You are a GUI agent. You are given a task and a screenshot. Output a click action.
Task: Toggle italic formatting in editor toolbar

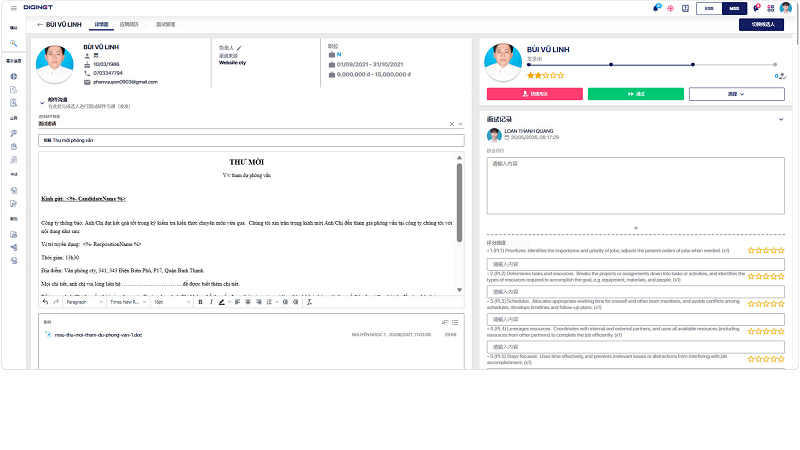211,302
